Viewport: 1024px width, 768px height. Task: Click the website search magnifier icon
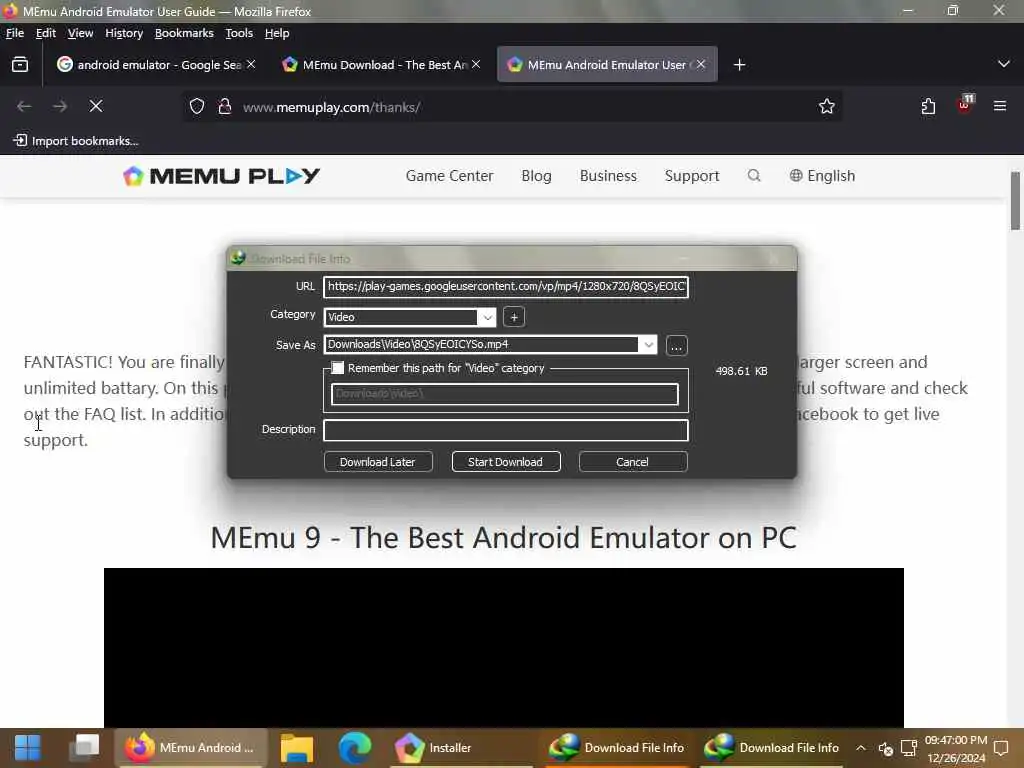754,175
